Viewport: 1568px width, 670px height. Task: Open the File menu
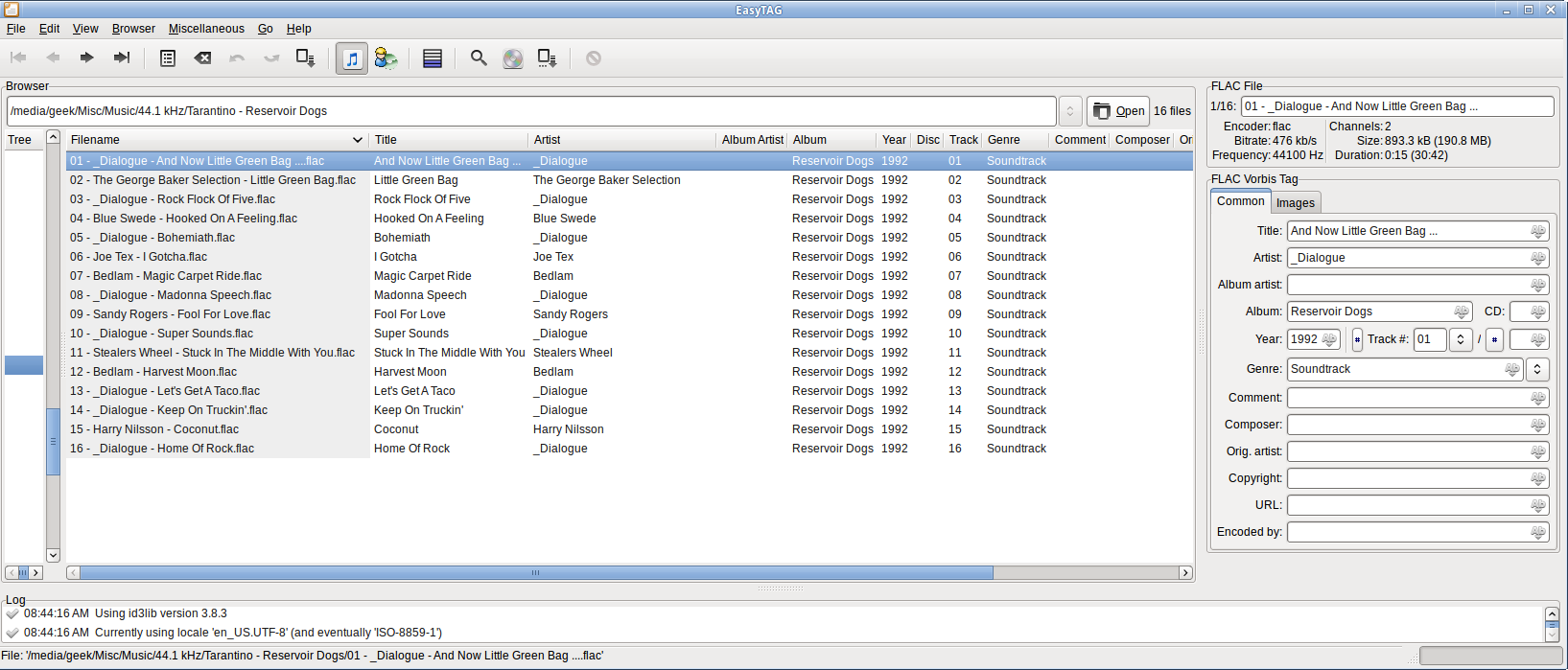pyautogui.click(x=16, y=29)
